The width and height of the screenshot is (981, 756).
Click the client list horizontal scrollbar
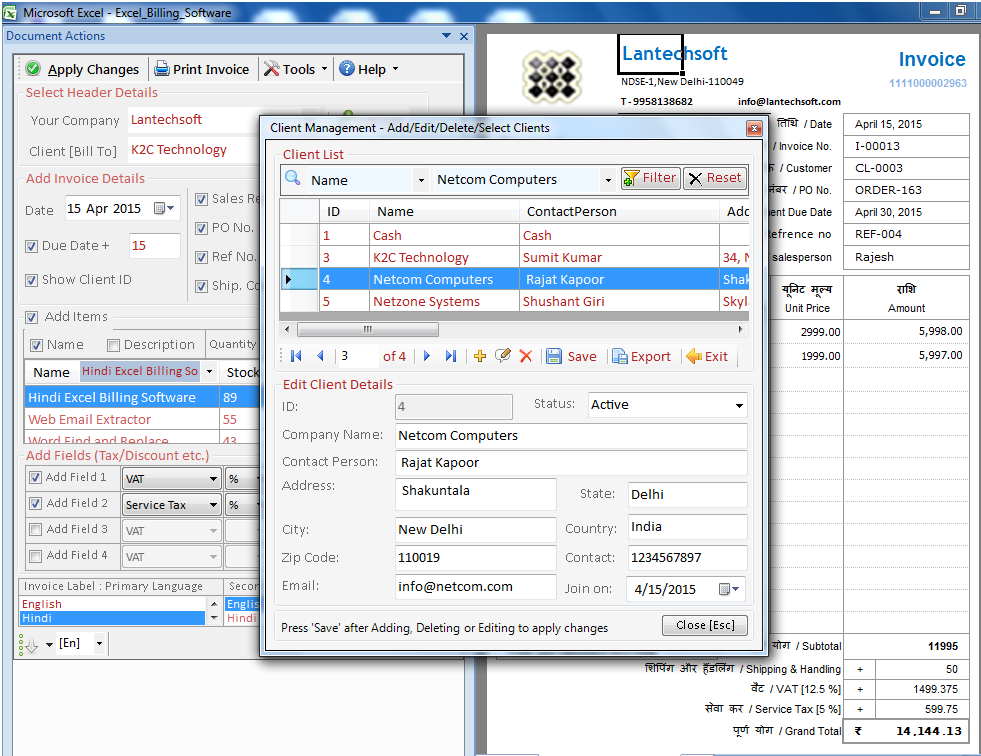368,329
